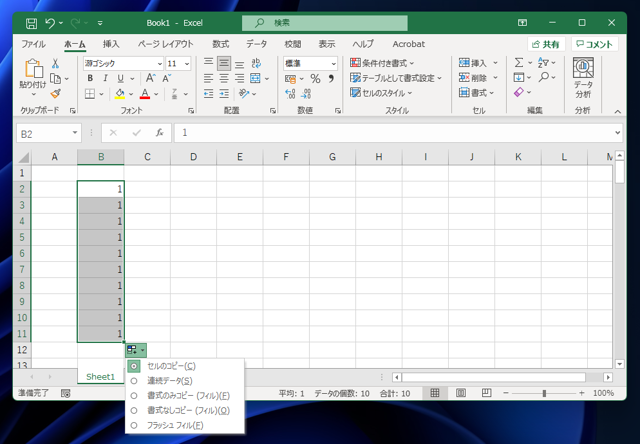The image size is (640, 444).
Task: Switch to Page Layout view in status bar
Action: tap(460, 393)
